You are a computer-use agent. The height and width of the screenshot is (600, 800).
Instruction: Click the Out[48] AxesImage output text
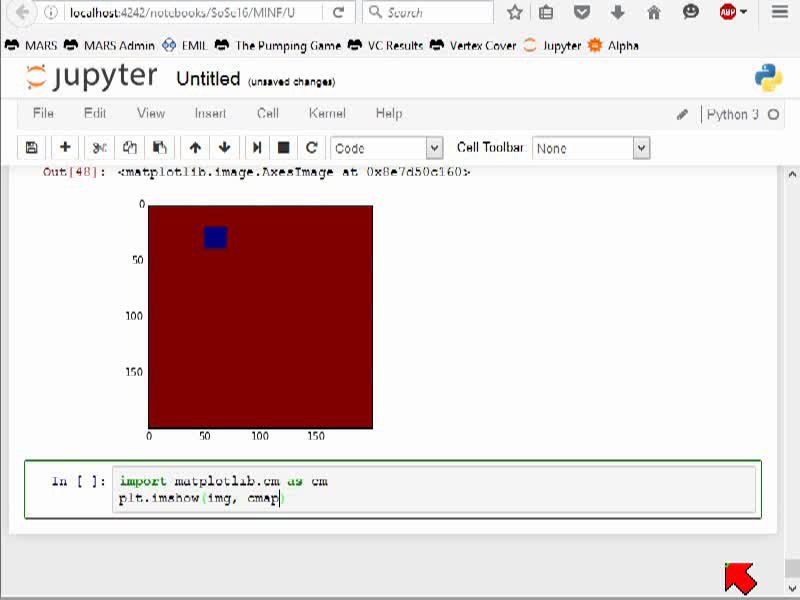[x=293, y=172]
